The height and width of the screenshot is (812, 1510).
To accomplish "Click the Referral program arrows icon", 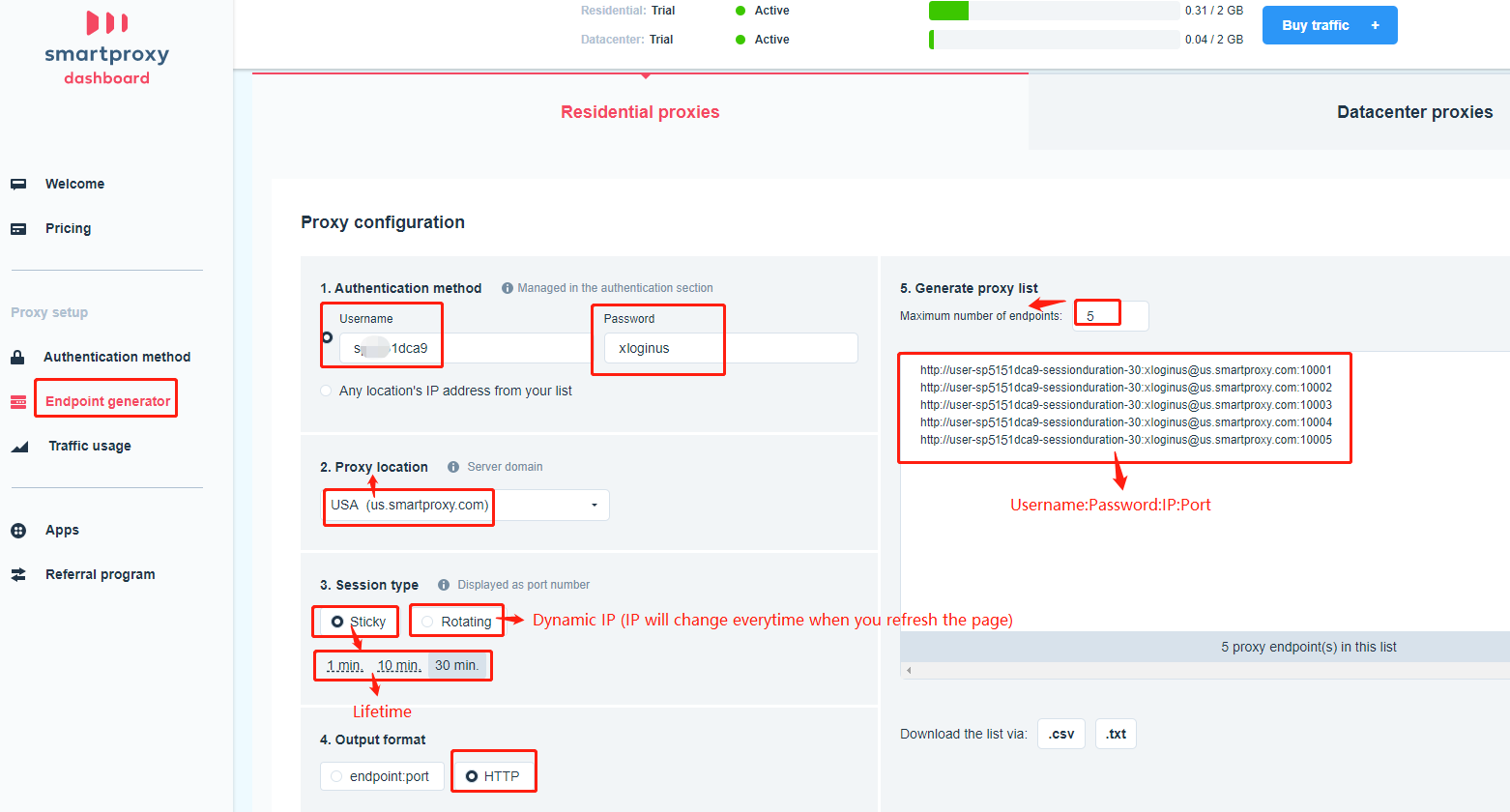I will pos(18,574).
